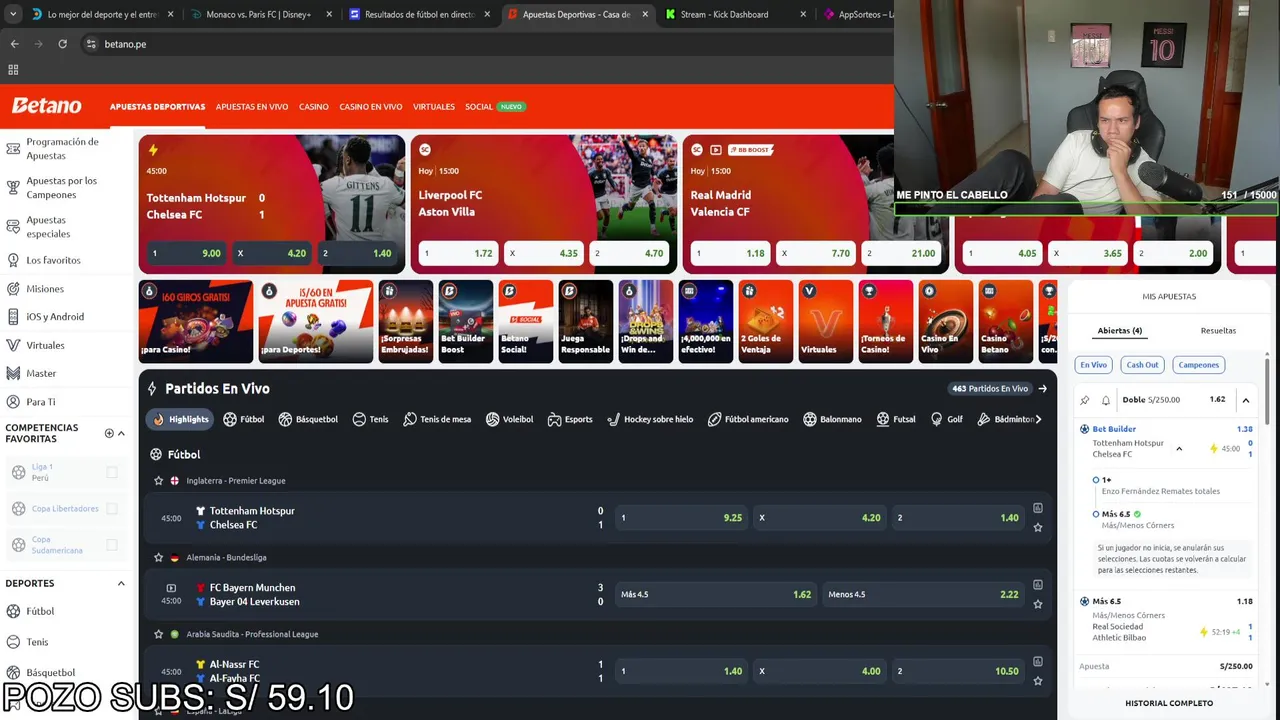Select Tenis de mesa sport filter
1280x720 pixels.
tap(437, 419)
